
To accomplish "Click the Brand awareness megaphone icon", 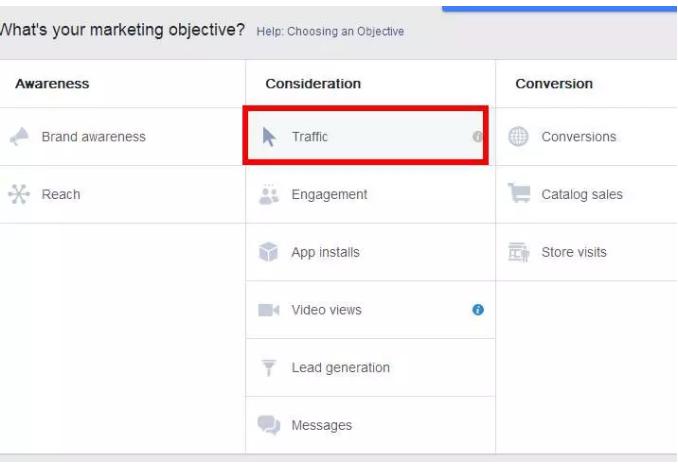I will (x=19, y=137).
